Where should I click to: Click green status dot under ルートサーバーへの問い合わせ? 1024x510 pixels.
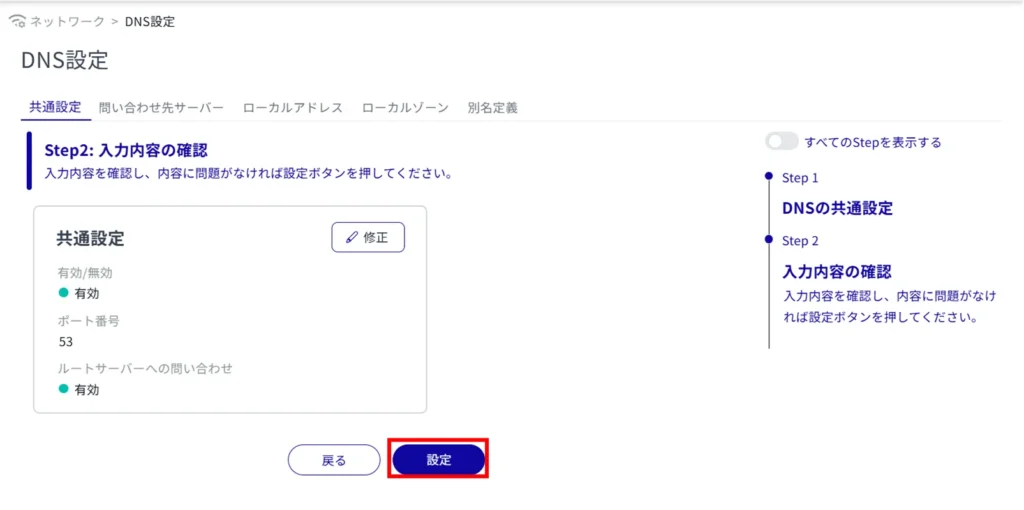[64, 389]
